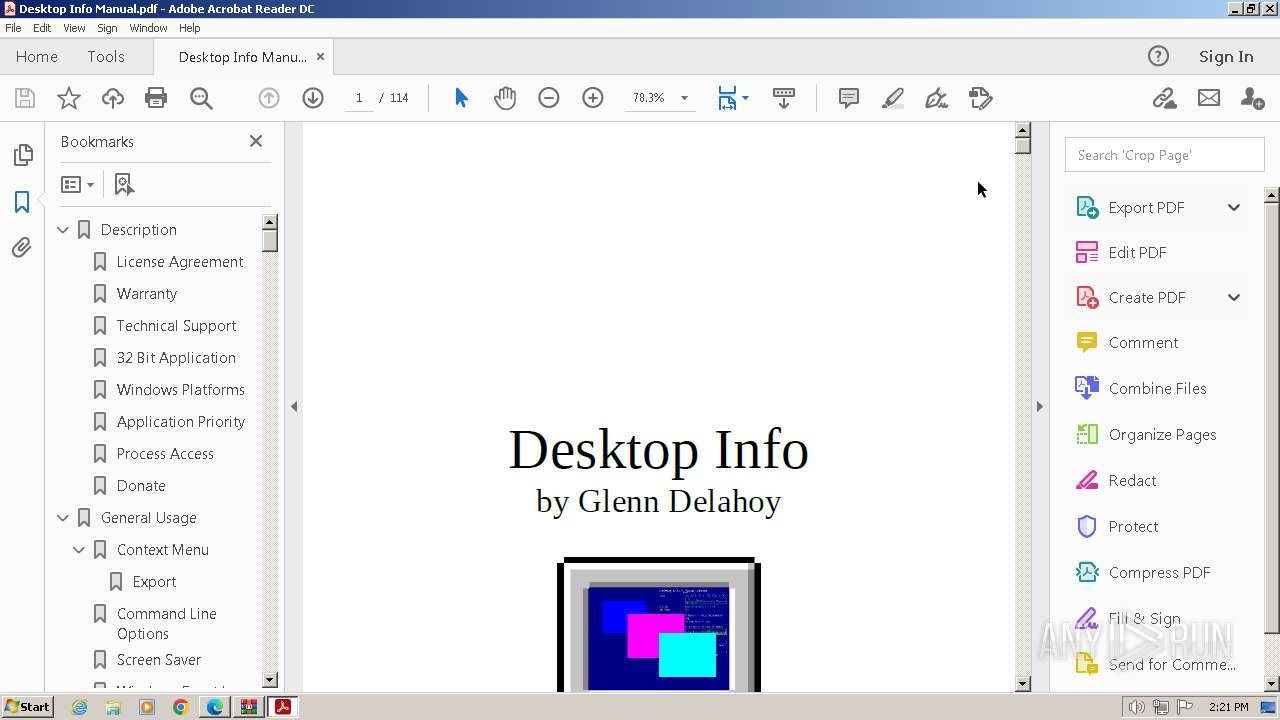Image resolution: width=1280 pixels, height=720 pixels.
Task: Jump to Screen Saver bookmark
Action: (159, 660)
